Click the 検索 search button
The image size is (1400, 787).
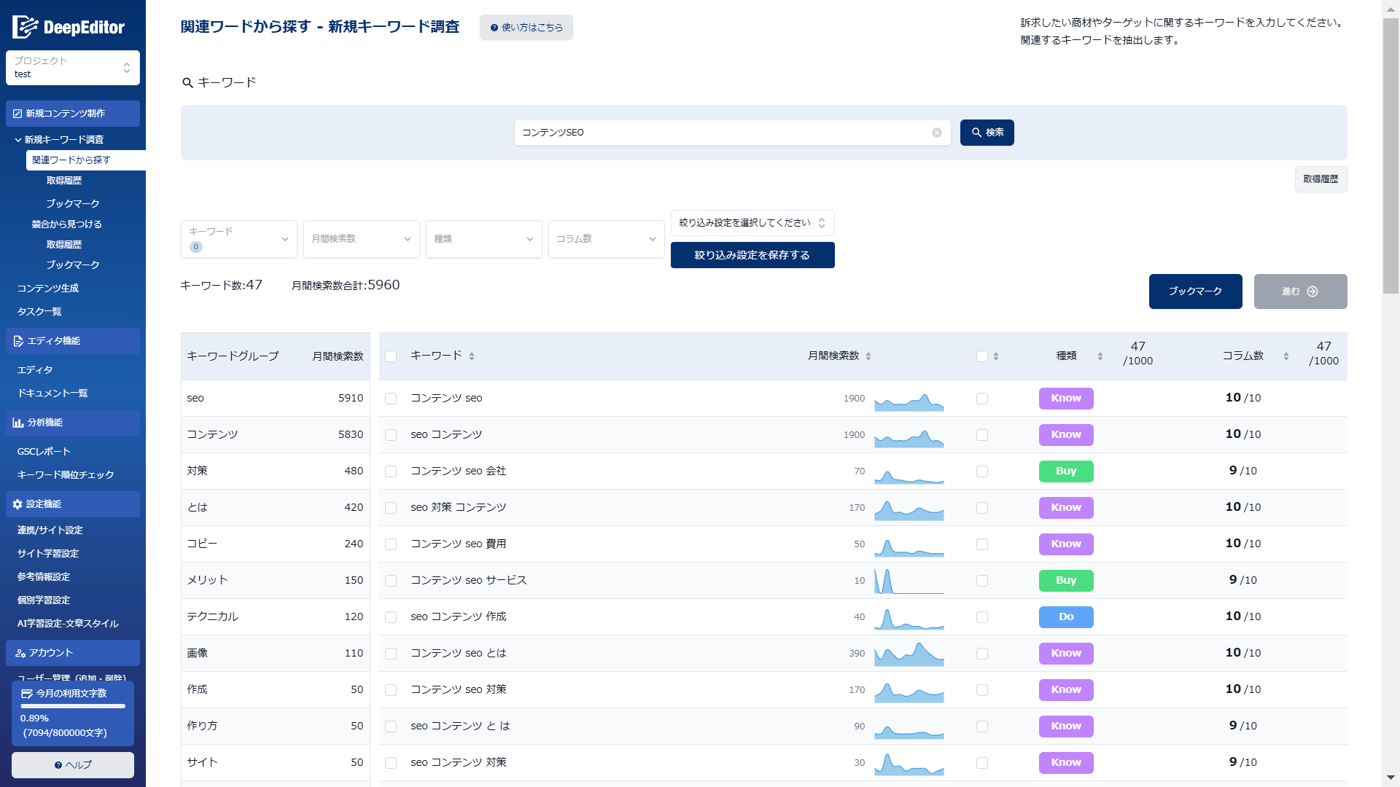(987, 133)
